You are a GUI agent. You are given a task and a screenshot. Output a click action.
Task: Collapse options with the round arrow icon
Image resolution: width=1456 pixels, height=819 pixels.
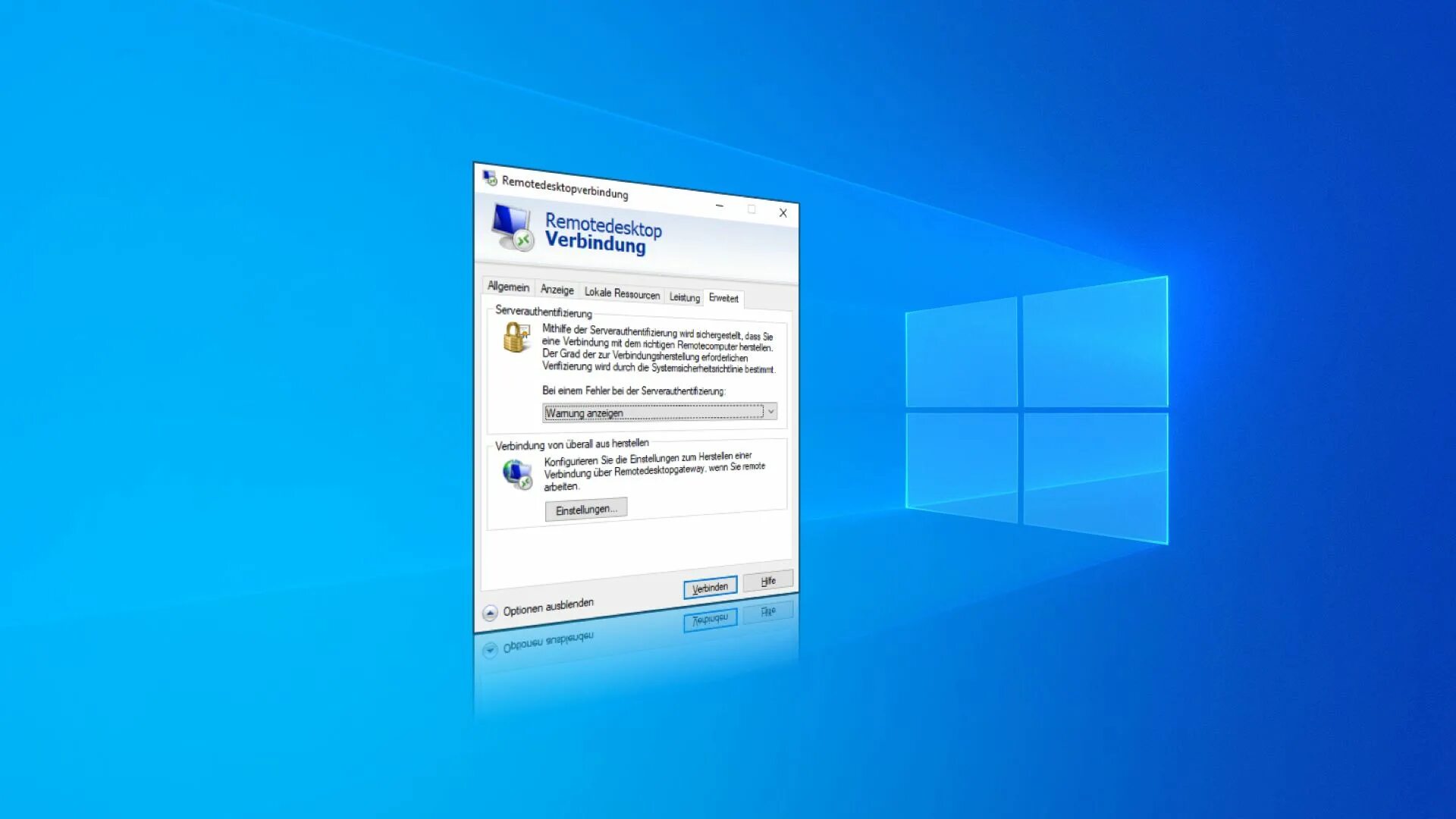click(x=490, y=613)
